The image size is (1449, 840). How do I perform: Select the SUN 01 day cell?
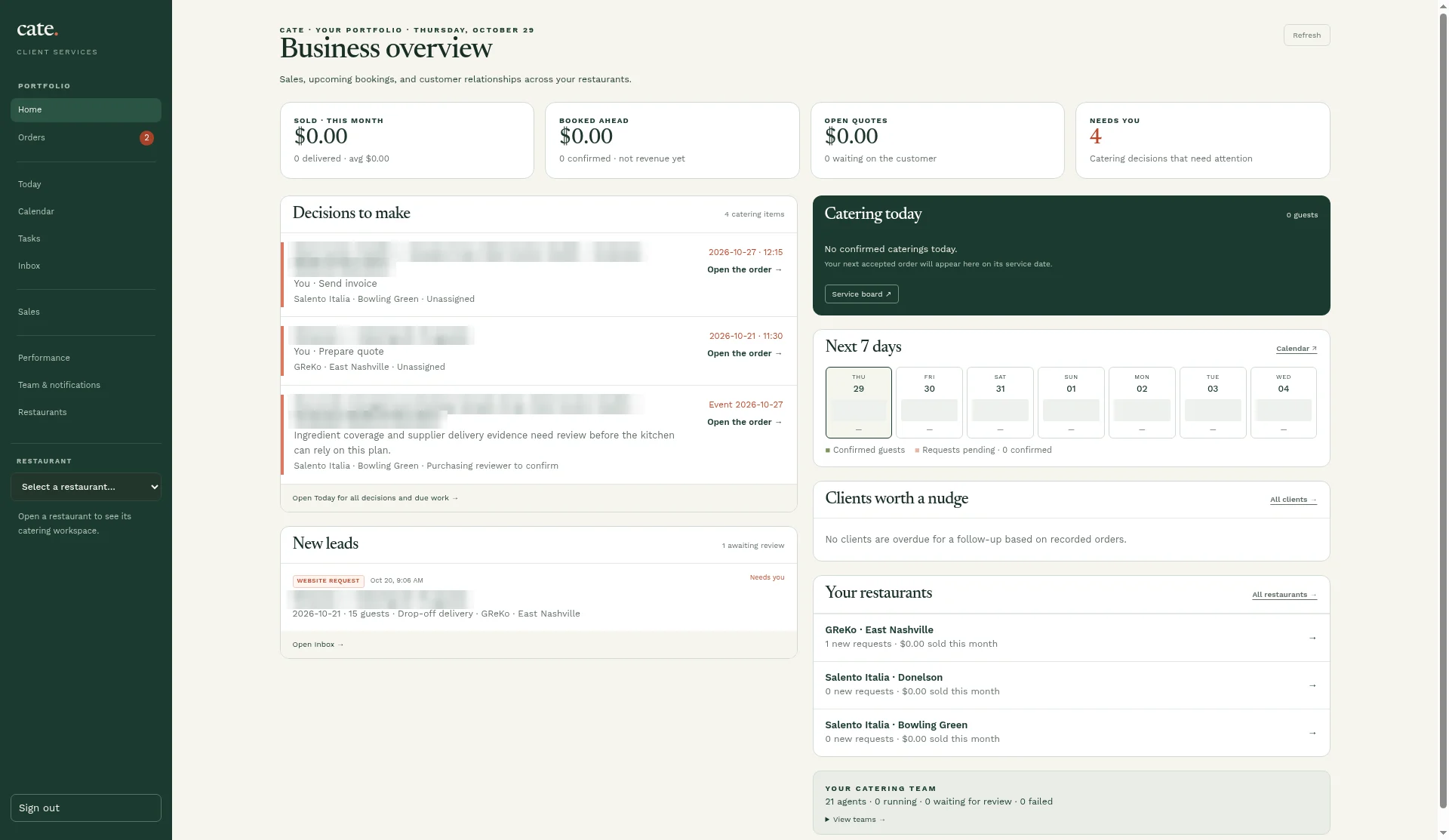point(1071,402)
